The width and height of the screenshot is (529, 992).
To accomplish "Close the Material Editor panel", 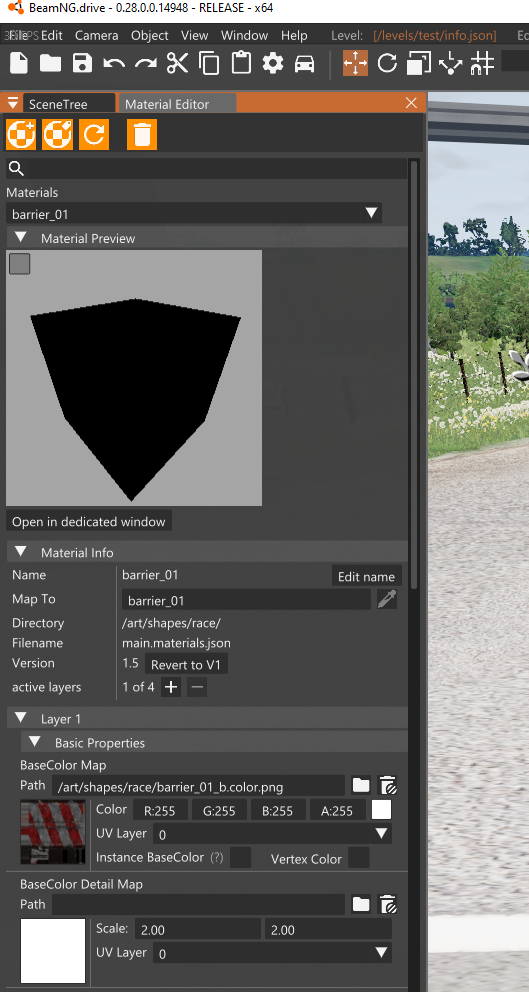I will click(x=411, y=103).
